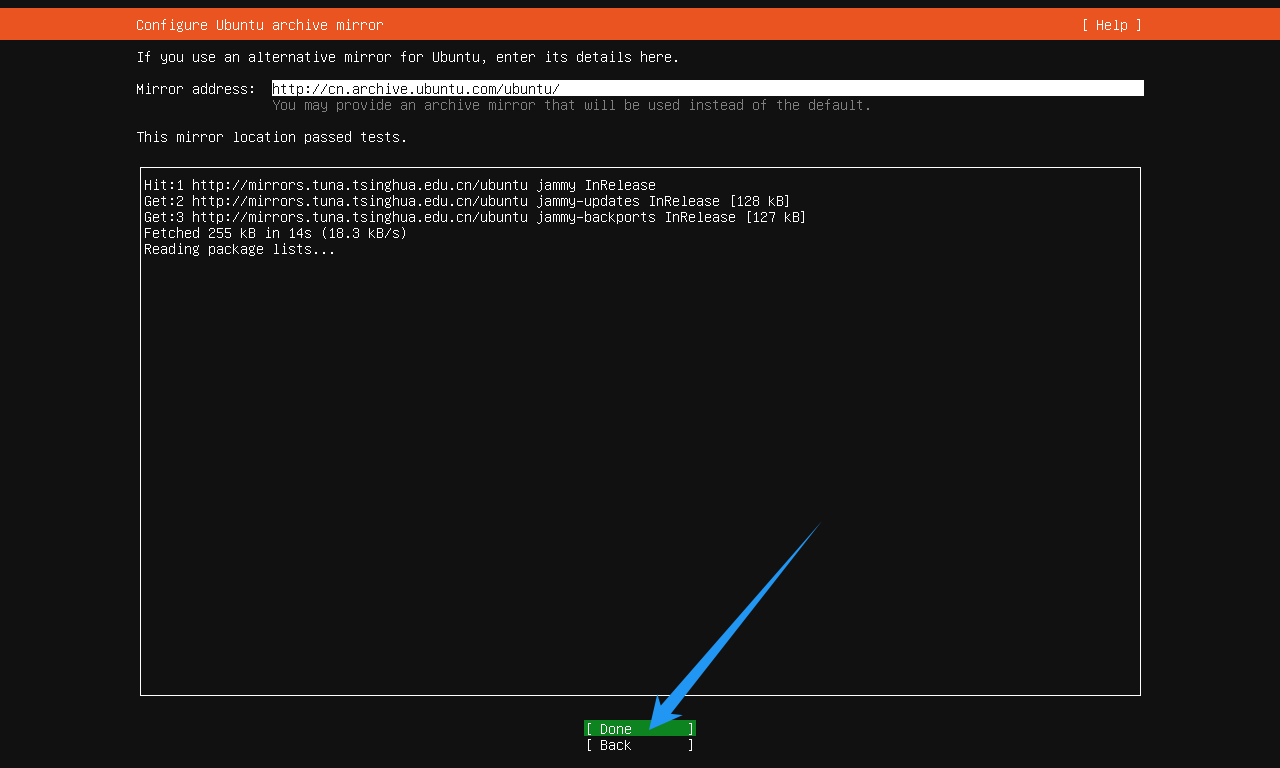Click the 'Fetched 255 kB in 14s' line
The width and height of the screenshot is (1280, 768).
[276, 233]
